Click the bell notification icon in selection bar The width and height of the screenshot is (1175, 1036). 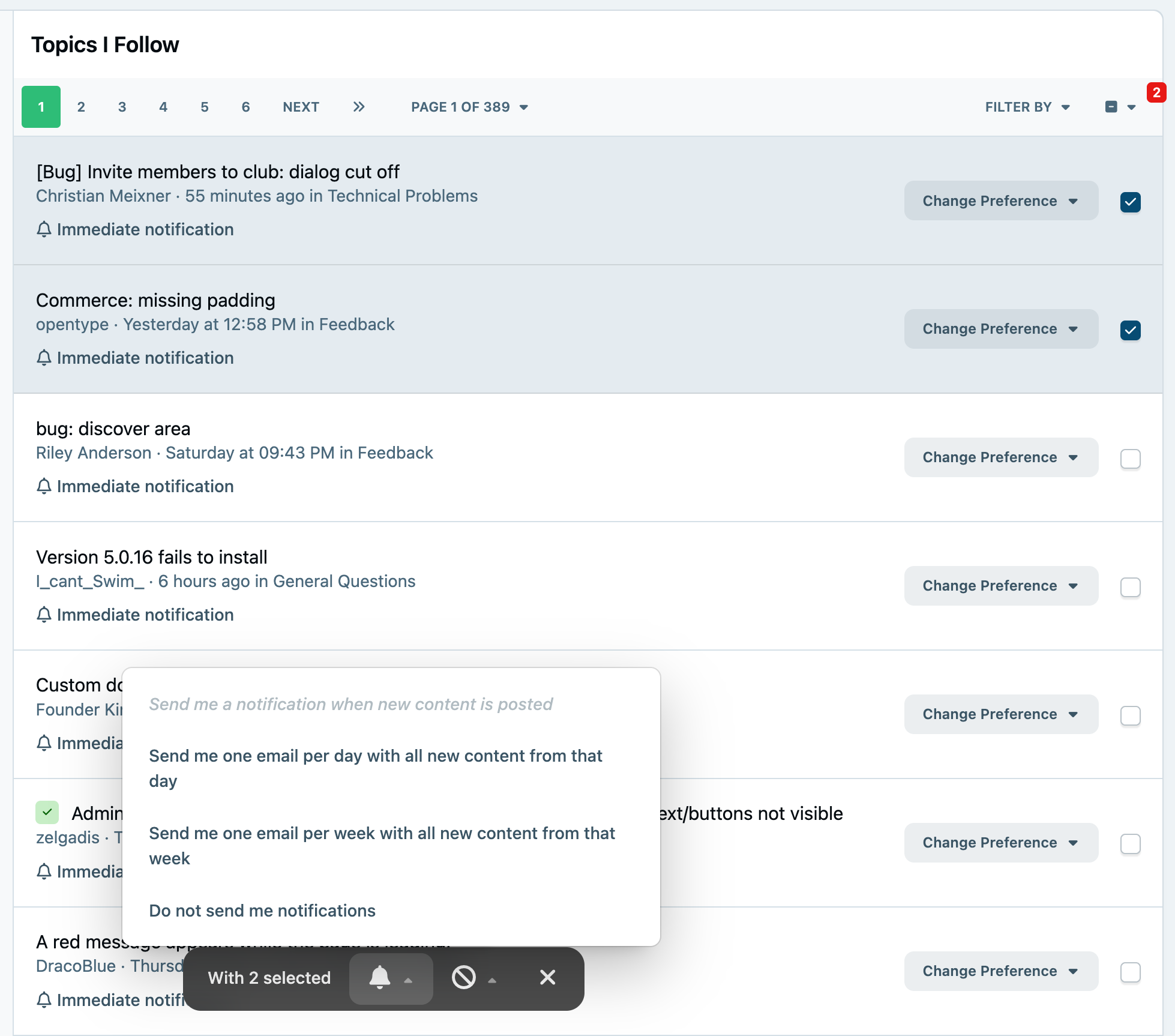(379, 978)
